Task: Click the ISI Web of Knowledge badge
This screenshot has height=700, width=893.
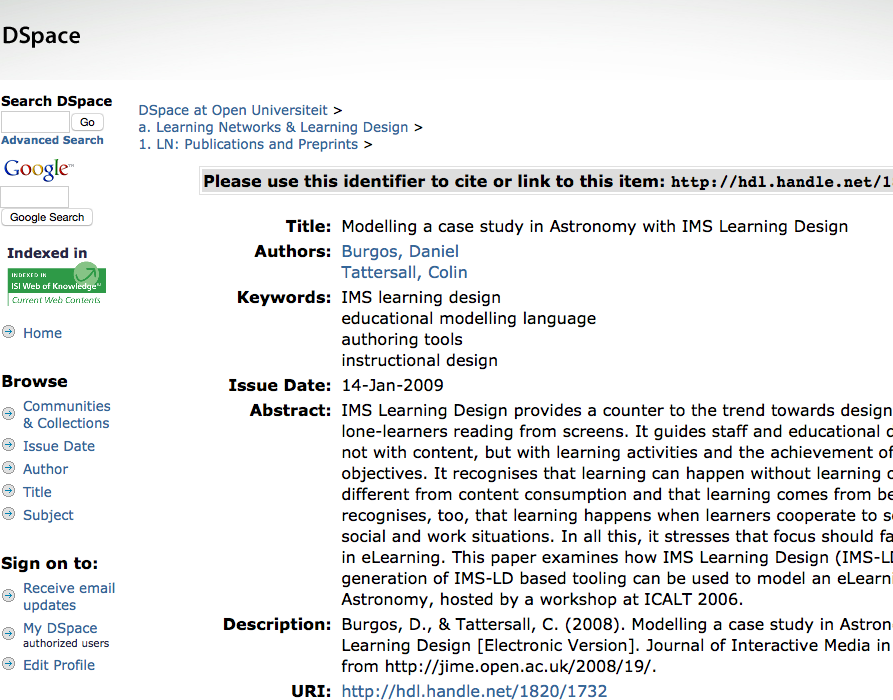Action: tap(56, 286)
